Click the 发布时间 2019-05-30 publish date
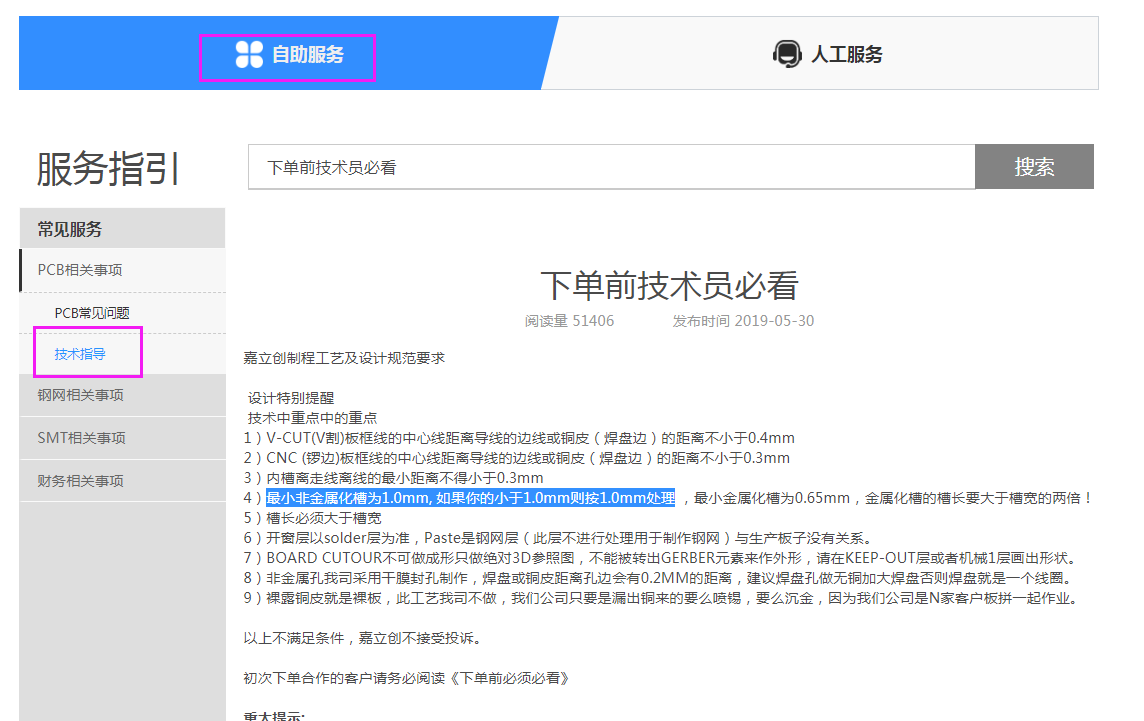The height and width of the screenshot is (721, 1144). coord(742,321)
